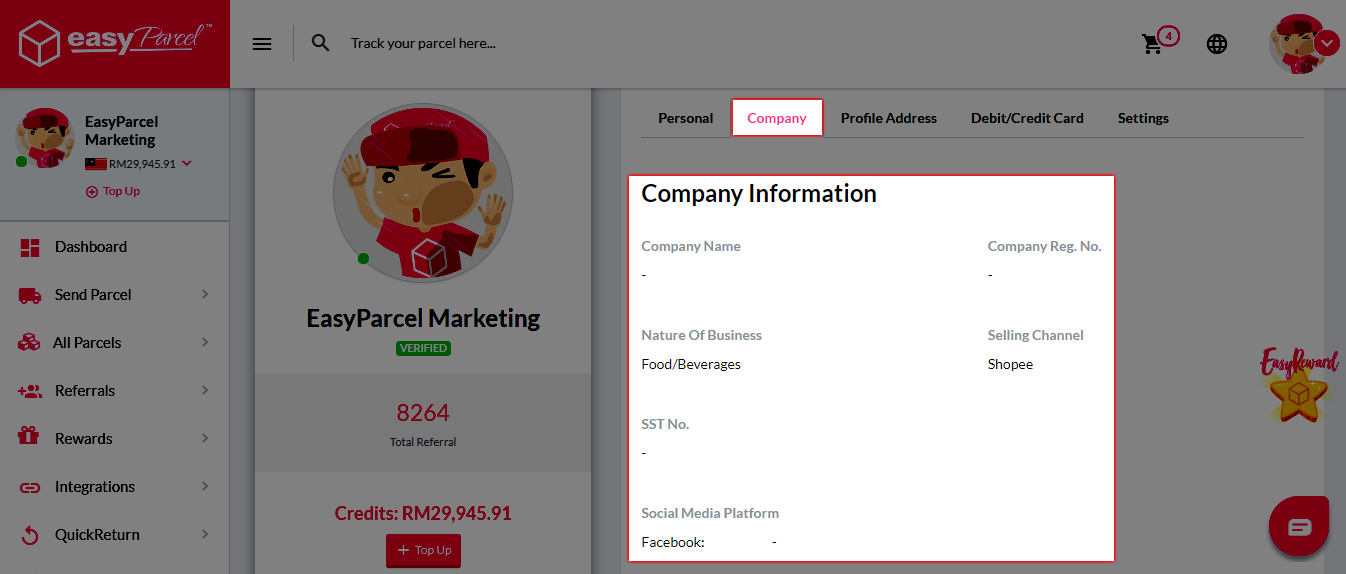This screenshot has height=574, width=1346.
Task: Click the large profile avatar picture
Action: tap(423, 192)
